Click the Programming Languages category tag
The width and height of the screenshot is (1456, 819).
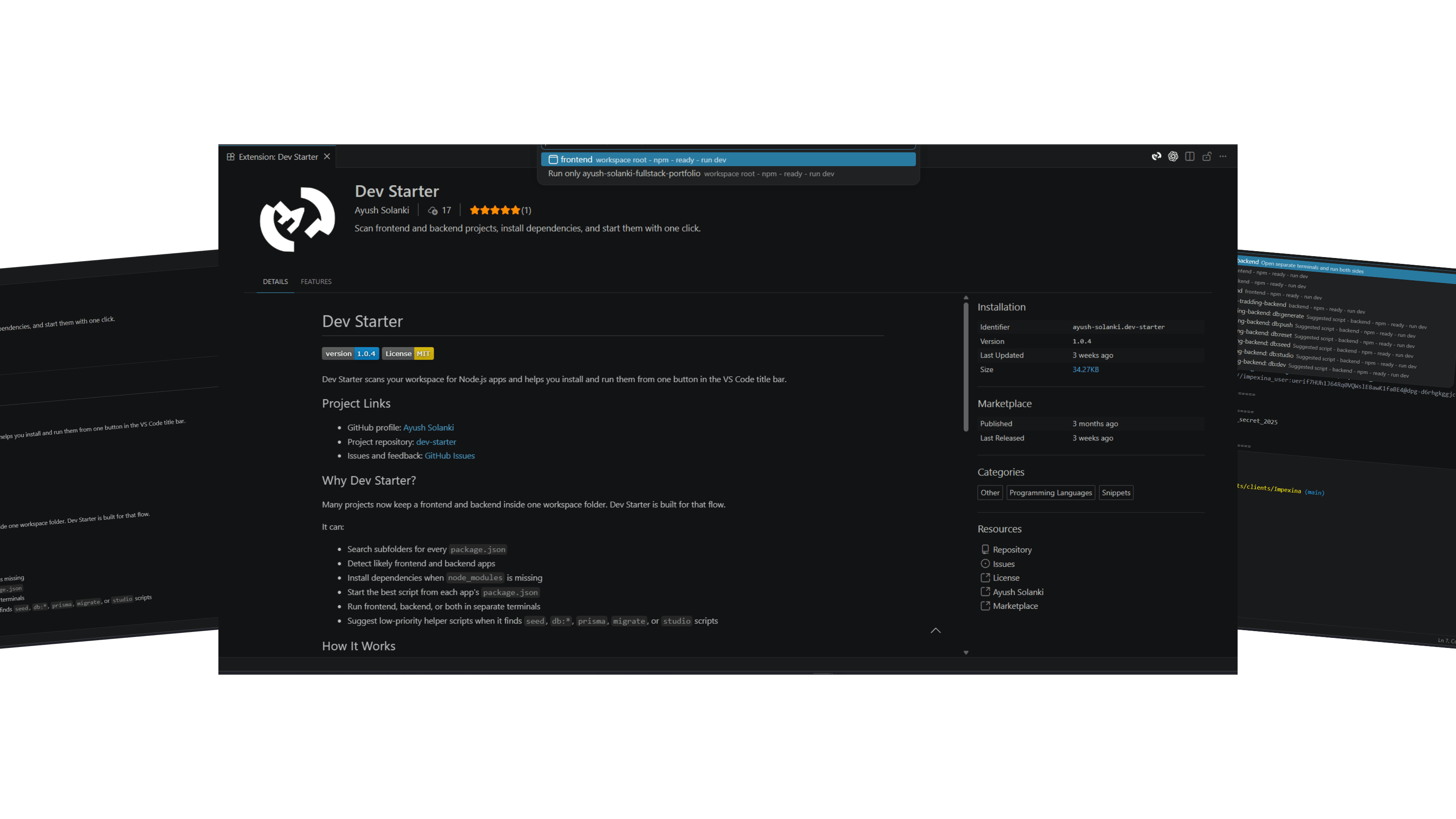click(1051, 493)
